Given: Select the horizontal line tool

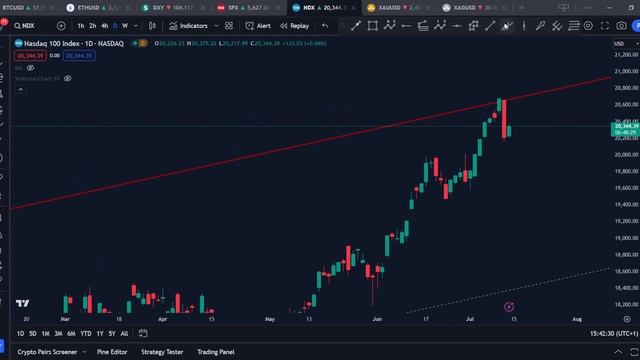Looking at the screenshot, I should click(x=406, y=26).
